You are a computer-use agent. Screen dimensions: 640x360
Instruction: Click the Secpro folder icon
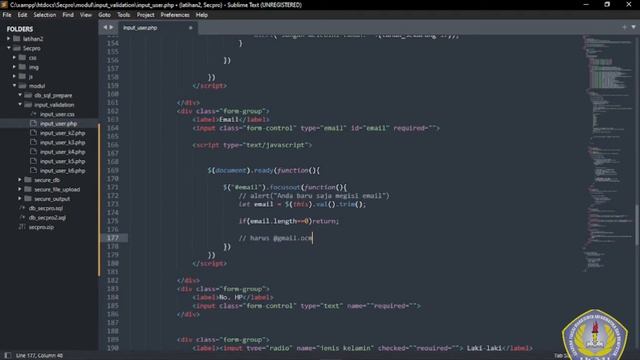point(17,48)
